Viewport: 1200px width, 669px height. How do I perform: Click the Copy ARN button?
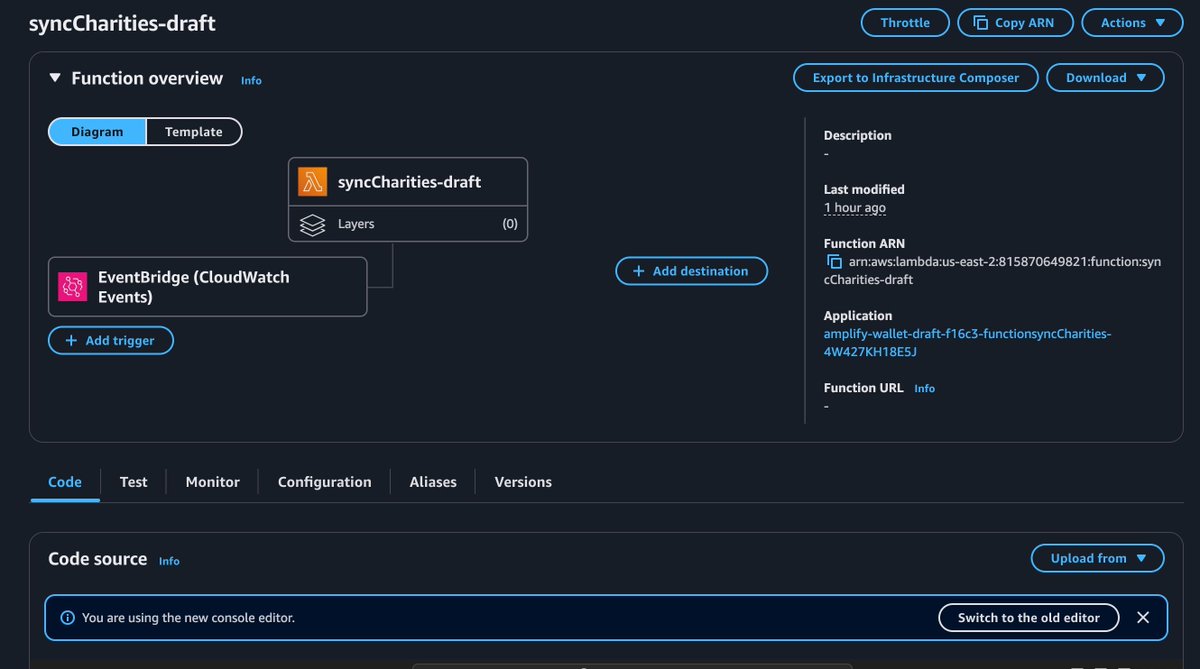(x=1015, y=23)
